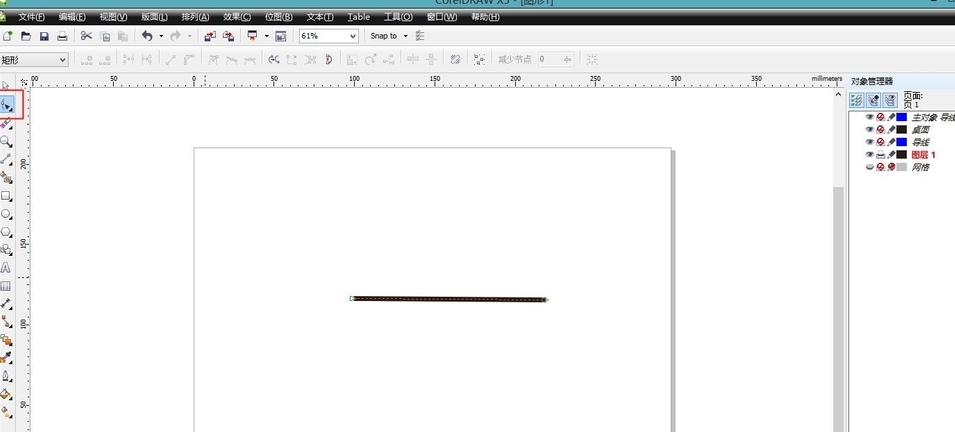Toggle editable pencil on 桌面 layer

point(891,129)
